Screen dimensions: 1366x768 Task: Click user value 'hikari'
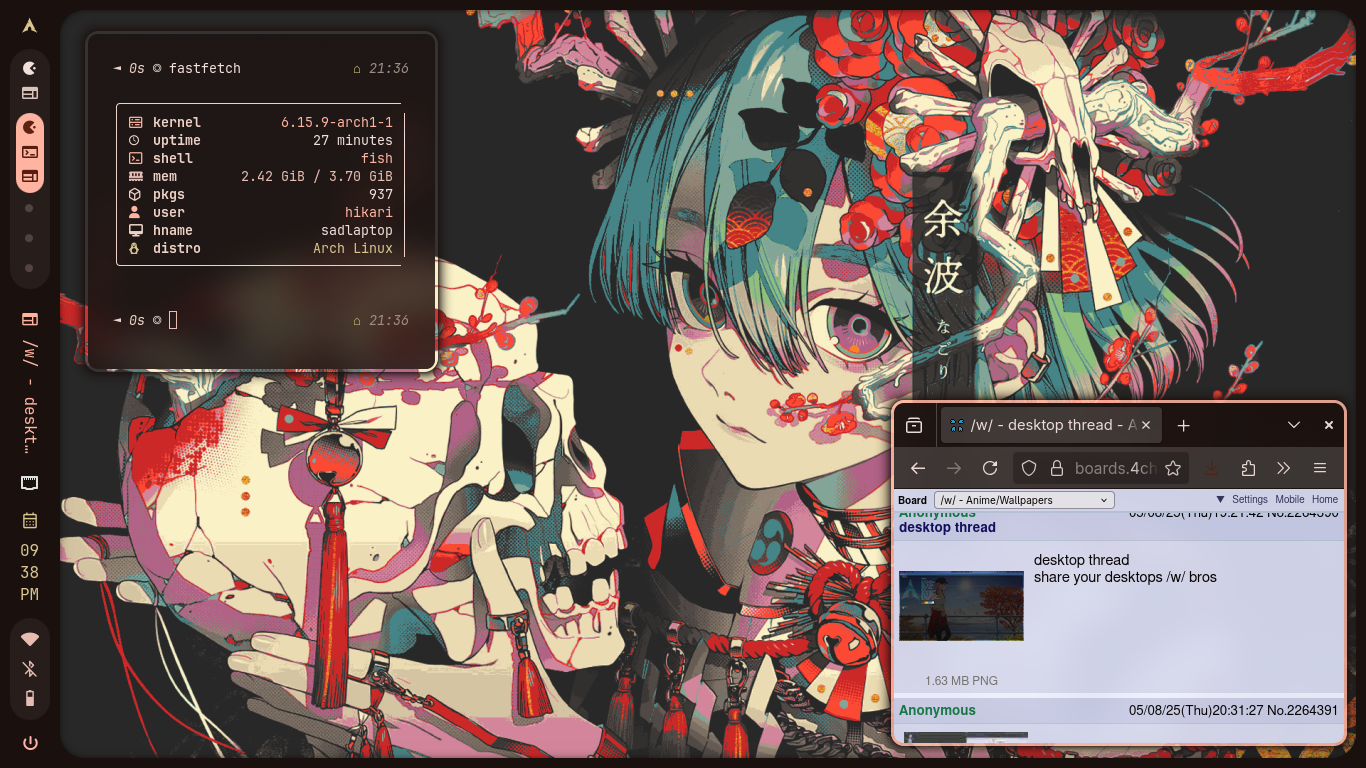click(x=369, y=212)
